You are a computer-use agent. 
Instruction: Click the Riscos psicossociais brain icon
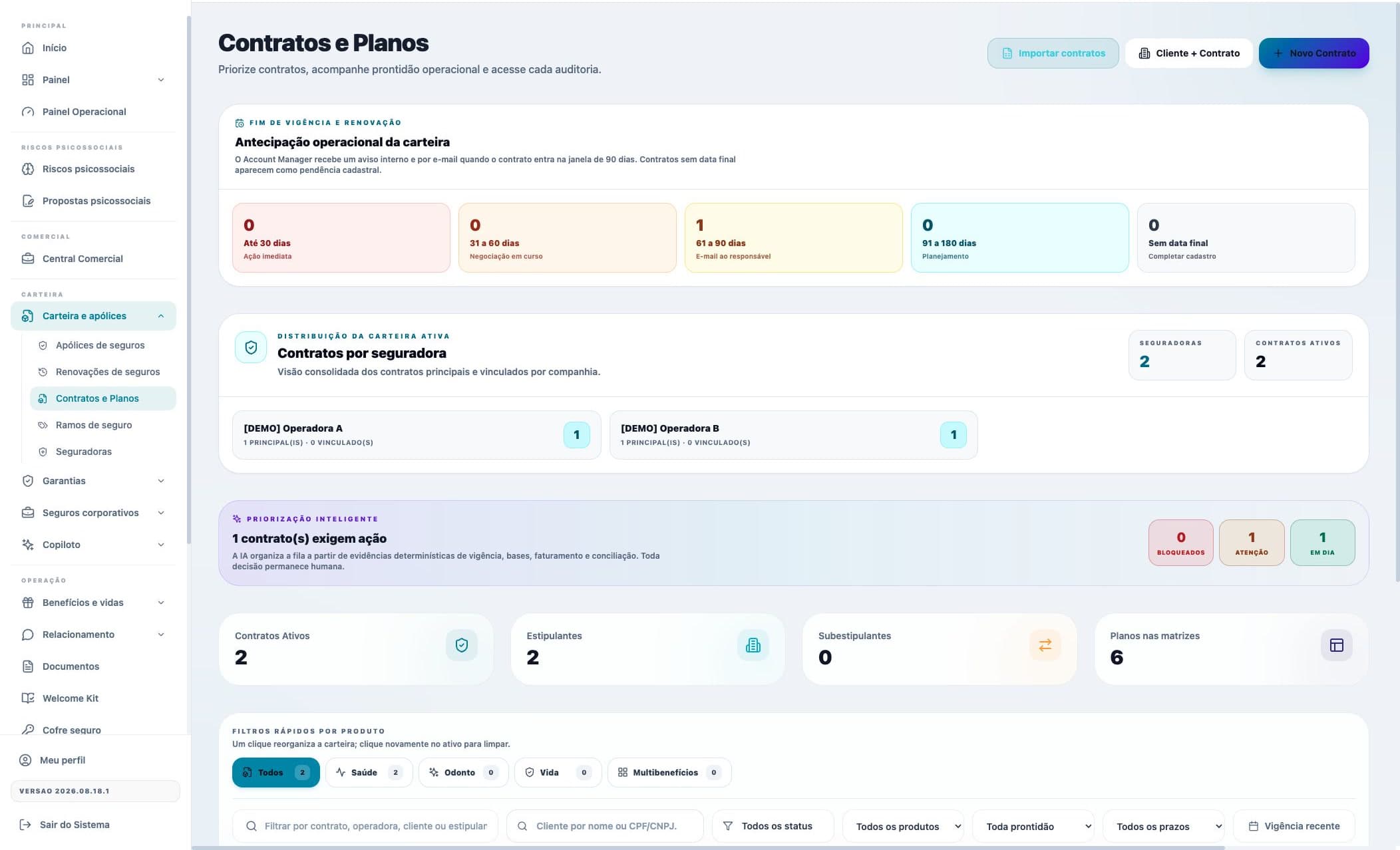point(28,169)
